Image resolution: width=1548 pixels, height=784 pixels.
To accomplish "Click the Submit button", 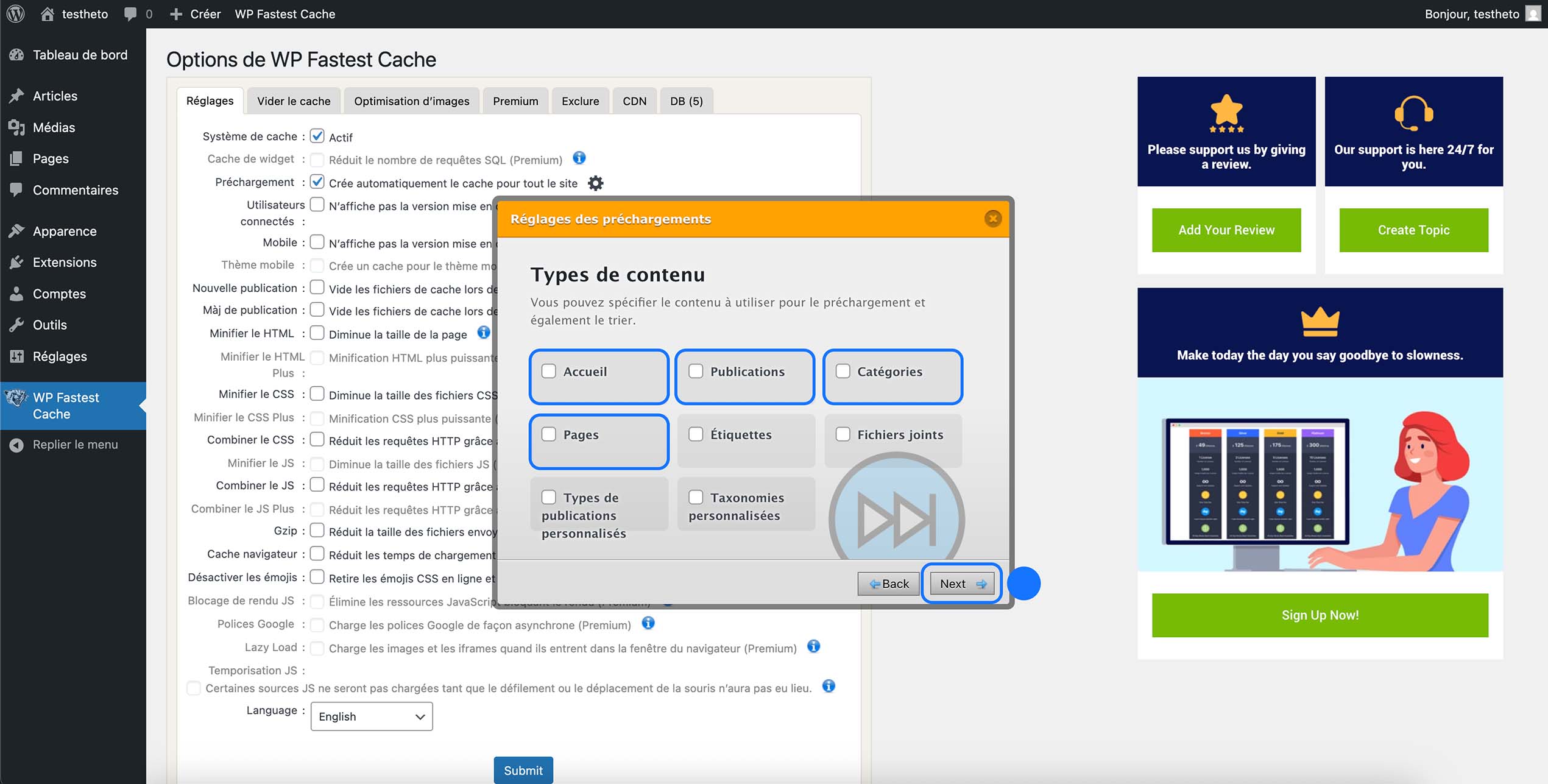I will point(523,769).
